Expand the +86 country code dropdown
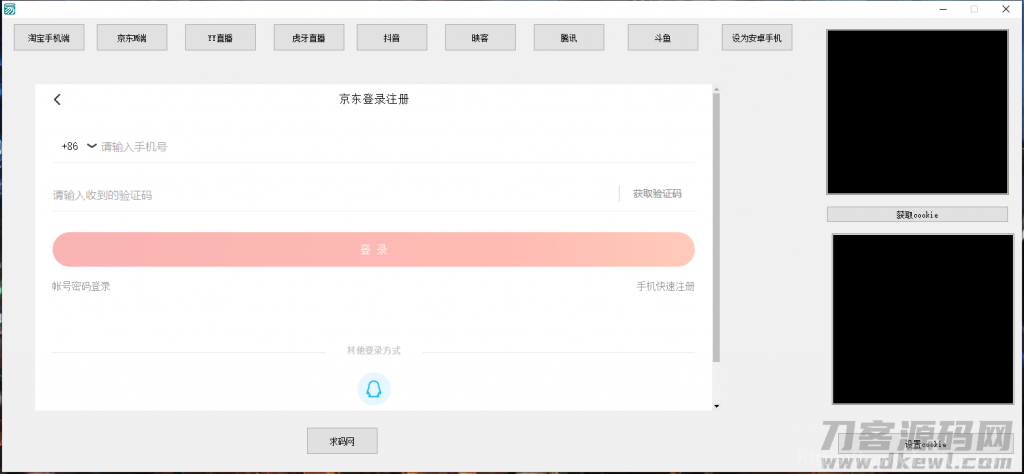This screenshot has width=1024, height=474. [78, 146]
